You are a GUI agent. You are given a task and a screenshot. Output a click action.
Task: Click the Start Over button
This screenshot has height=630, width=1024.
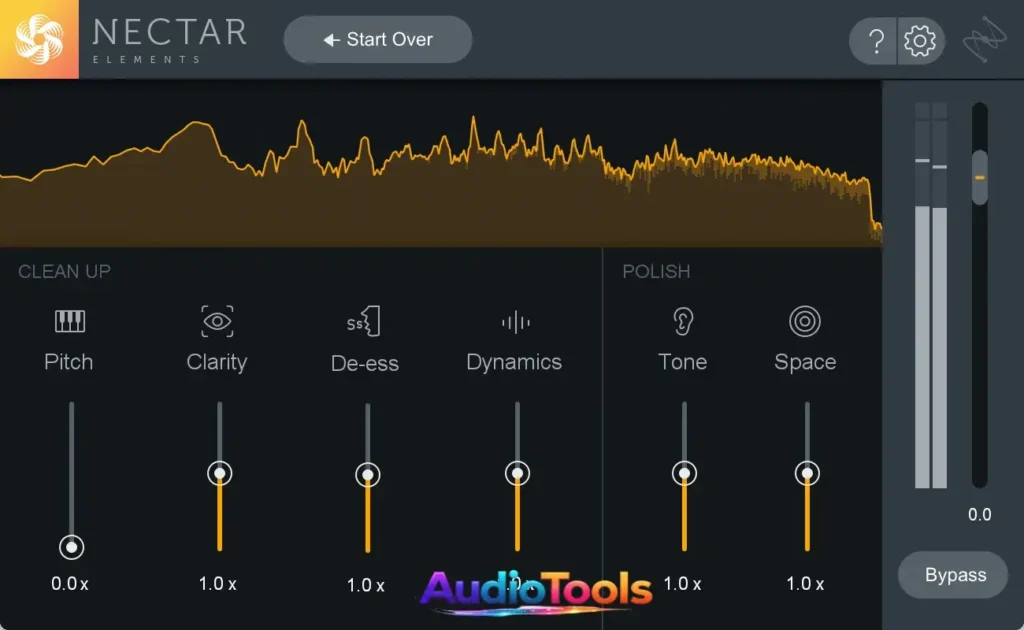(x=377, y=39)
